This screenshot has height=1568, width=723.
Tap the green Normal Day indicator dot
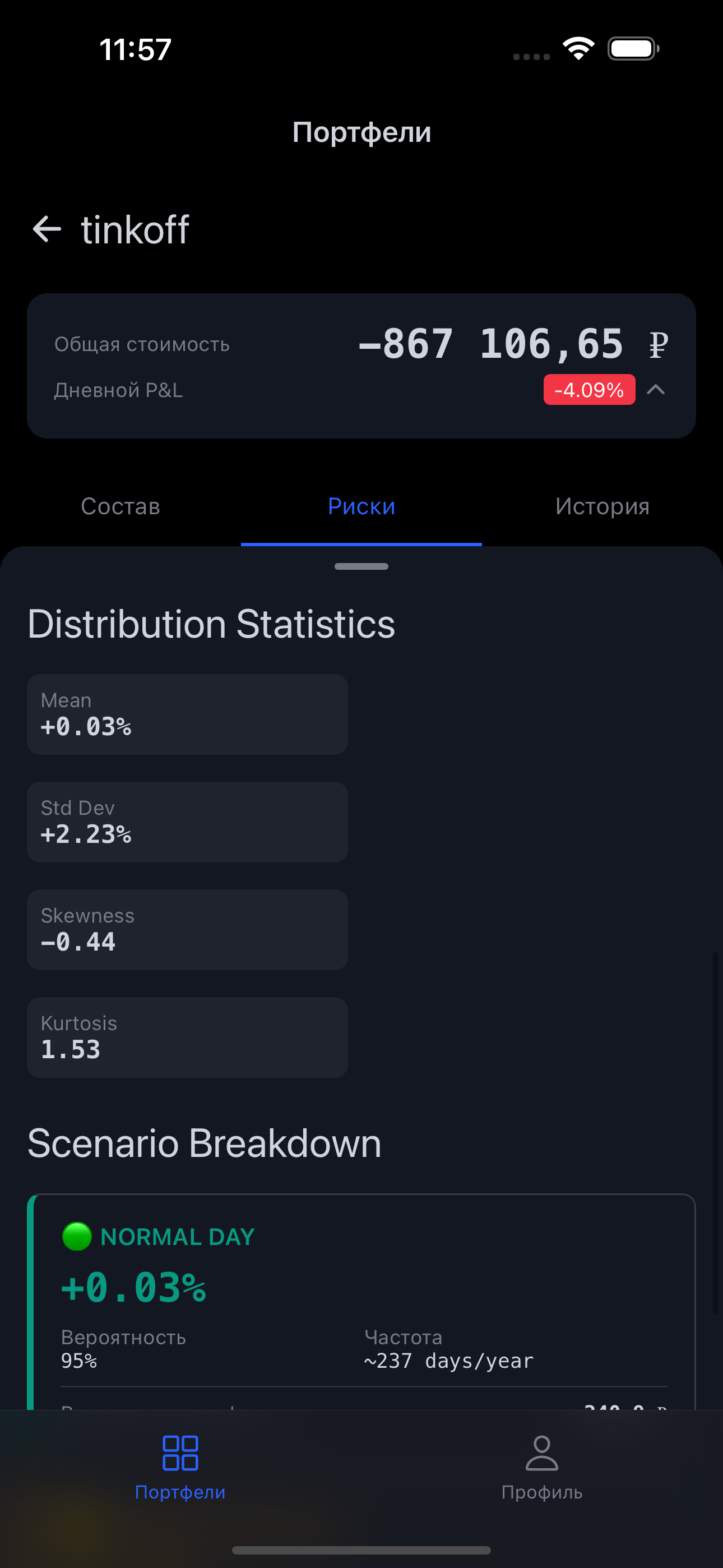click(77, 1236)
